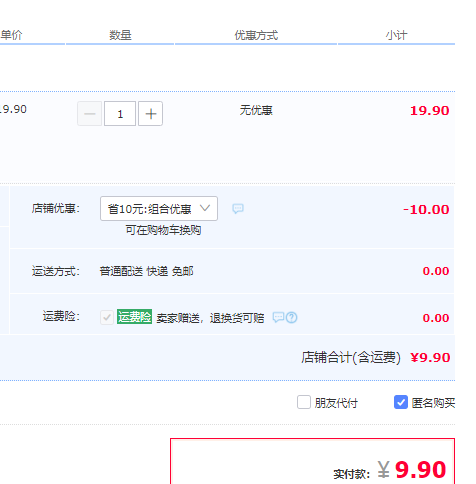Open the question mark help icon for 运费险

pos(292,317)
